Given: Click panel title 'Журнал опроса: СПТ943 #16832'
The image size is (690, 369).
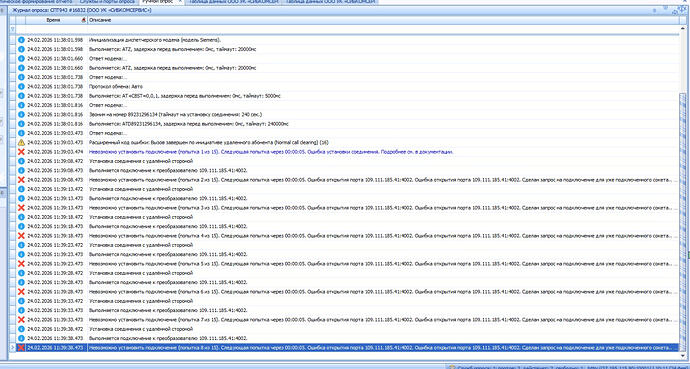Looking at the screenshot, I should click(82, 10).
